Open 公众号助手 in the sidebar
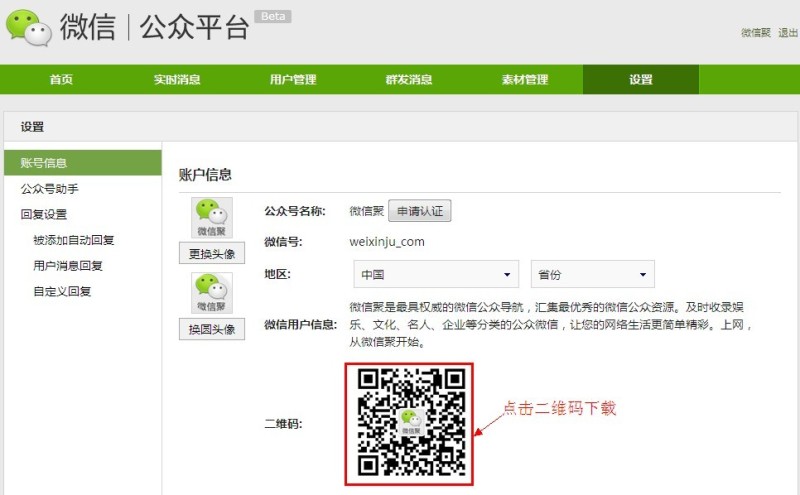This screenshot has width=800, height=495. click(49, 189)
